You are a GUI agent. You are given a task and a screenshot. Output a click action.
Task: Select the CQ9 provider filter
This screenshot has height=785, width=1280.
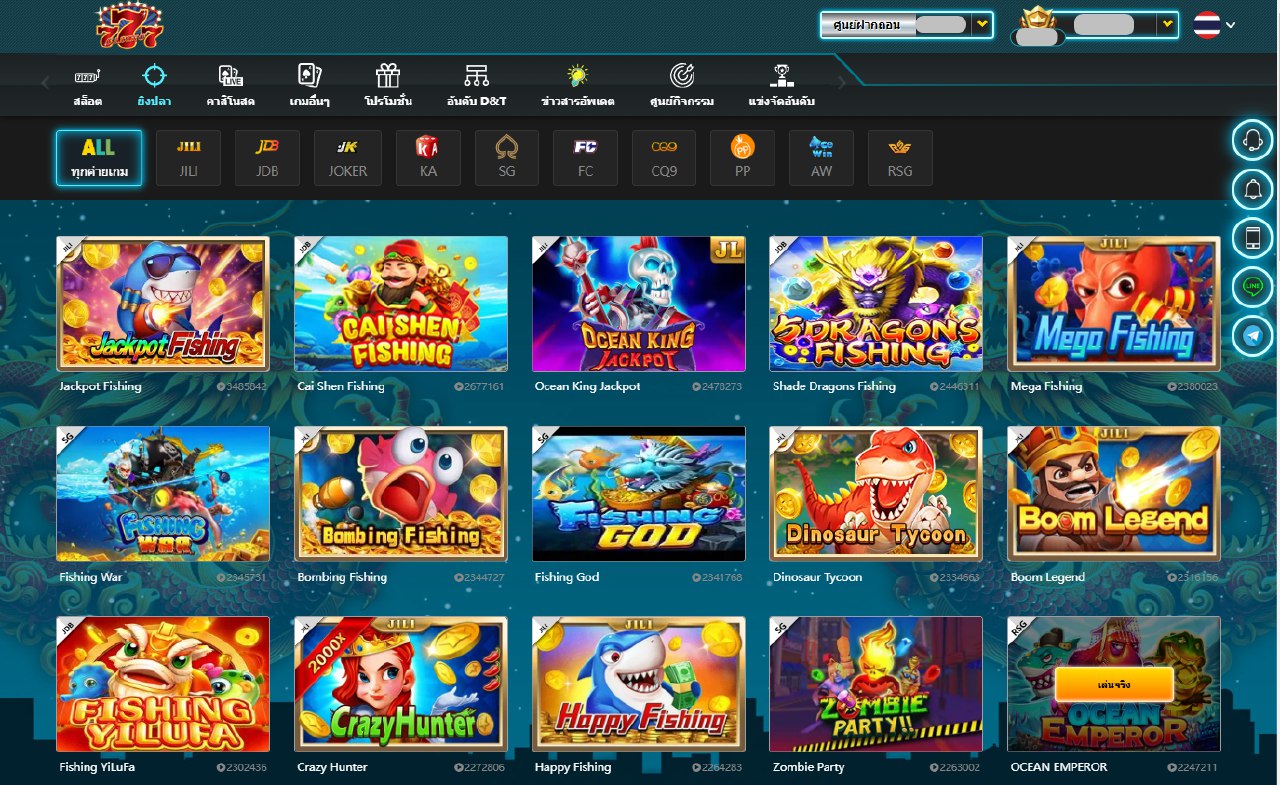[664, 158]
